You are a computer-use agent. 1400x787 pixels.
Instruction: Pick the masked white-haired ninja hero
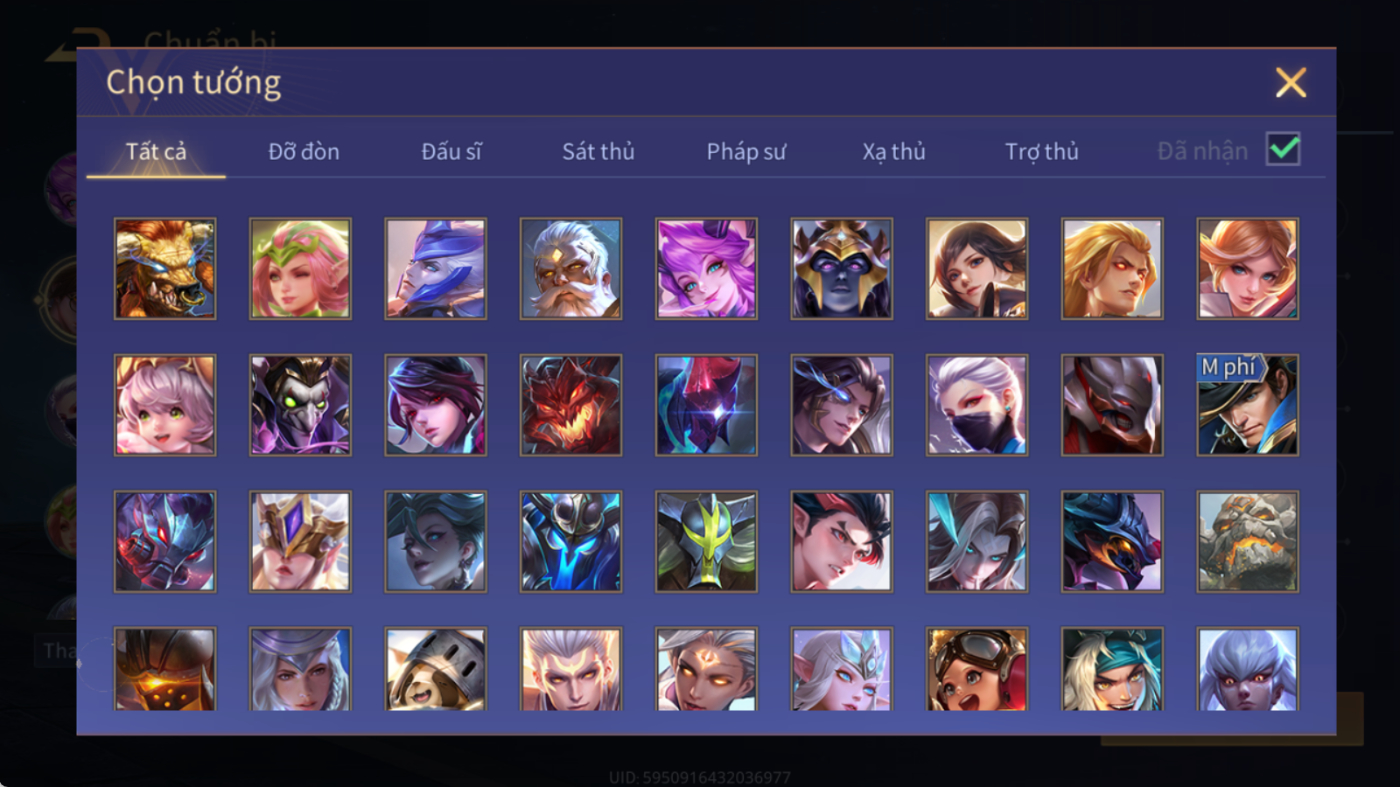coord(977,405)
